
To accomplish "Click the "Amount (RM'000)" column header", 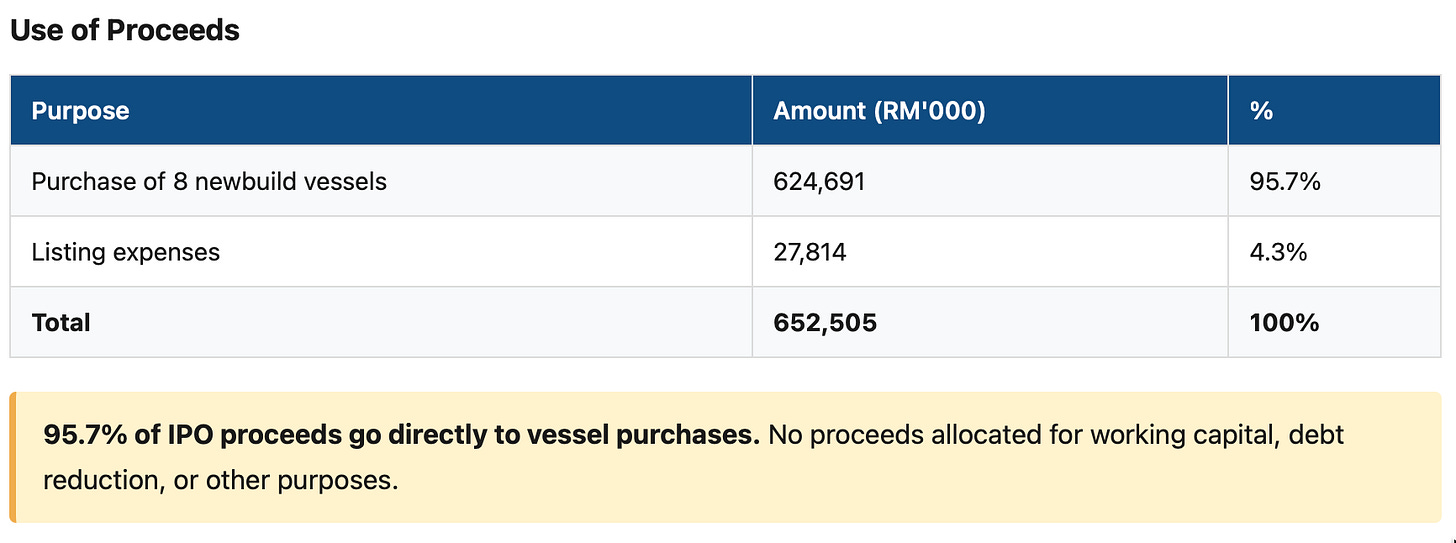I will point(879,110).
